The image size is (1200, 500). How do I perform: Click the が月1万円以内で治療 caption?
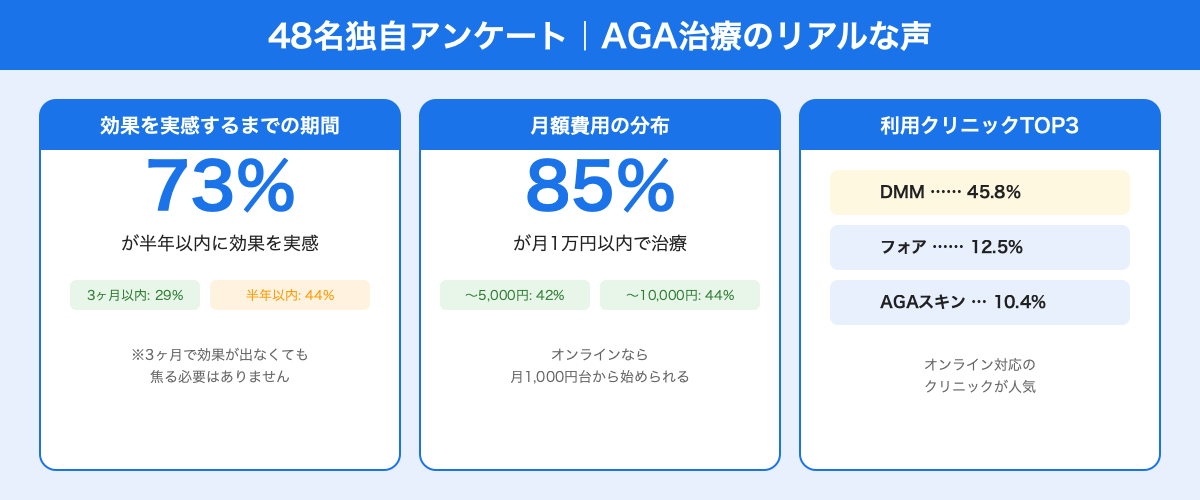pyautogui.click(x=600, y=243)
